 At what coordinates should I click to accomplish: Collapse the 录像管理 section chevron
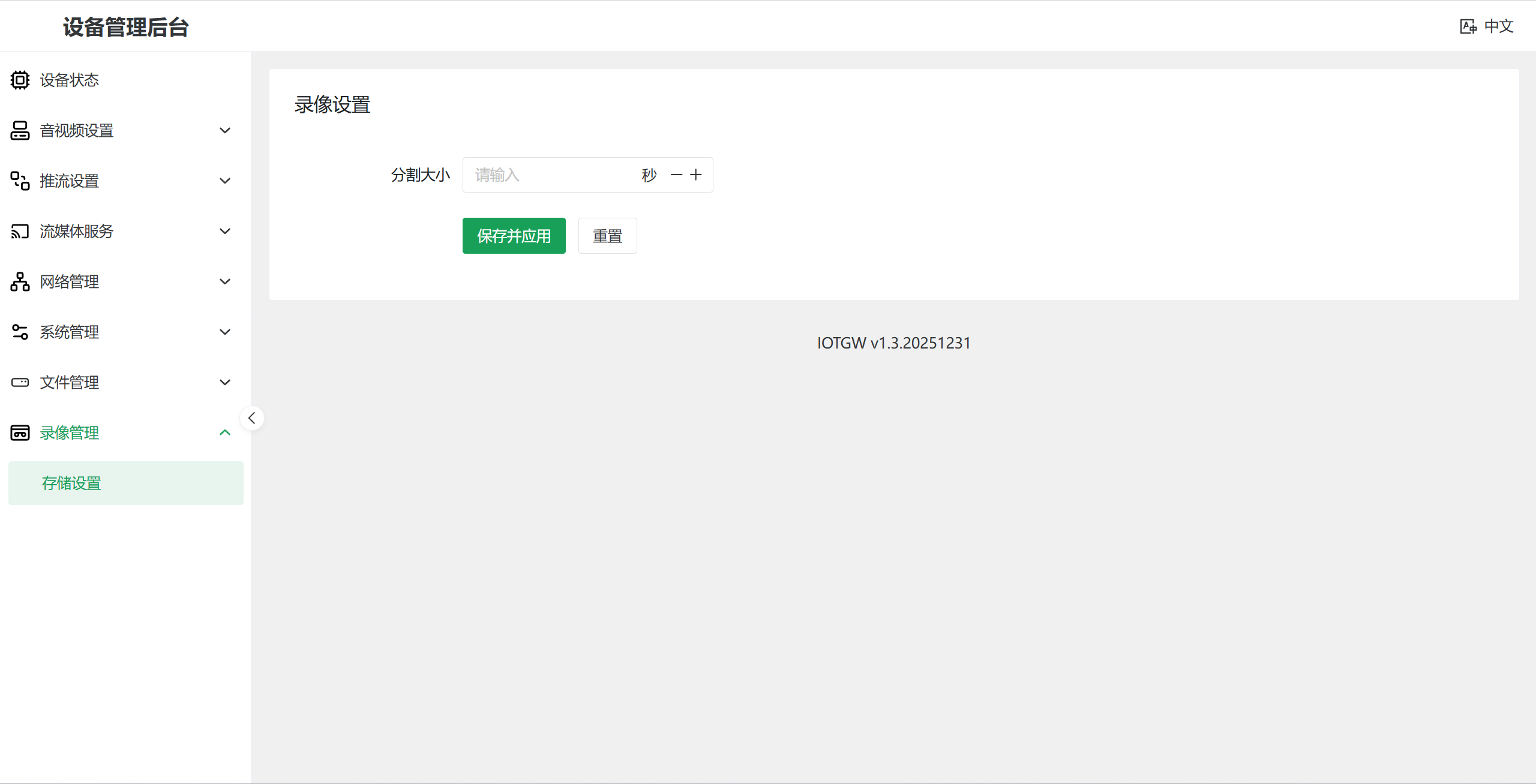(225, 432)
